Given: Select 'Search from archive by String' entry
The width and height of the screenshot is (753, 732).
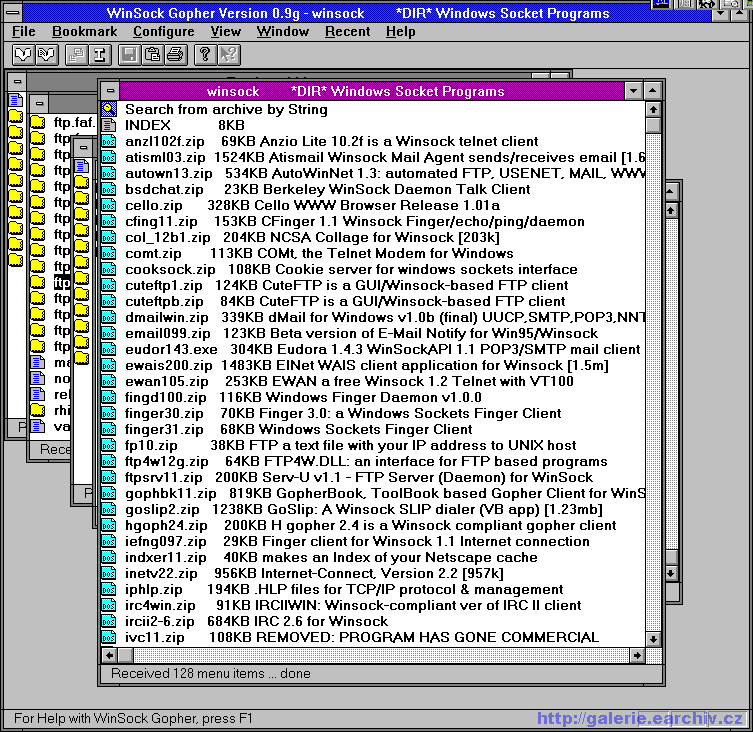Looking at the screenshot, I should click(226, 110).
